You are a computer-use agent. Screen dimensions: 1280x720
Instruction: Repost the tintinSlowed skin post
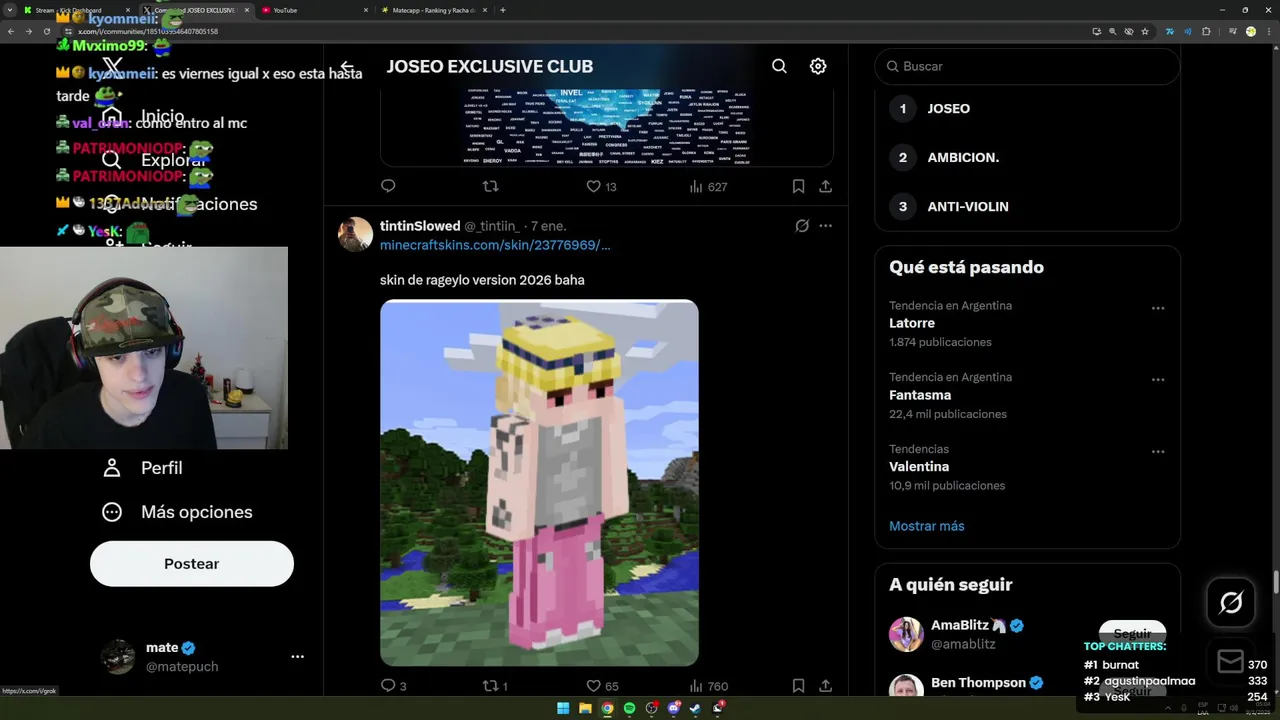(x=490, y=686)
